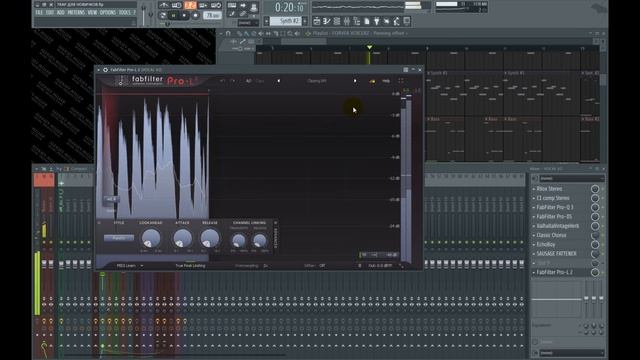Open the MIDI Learn dropdown

129,266
